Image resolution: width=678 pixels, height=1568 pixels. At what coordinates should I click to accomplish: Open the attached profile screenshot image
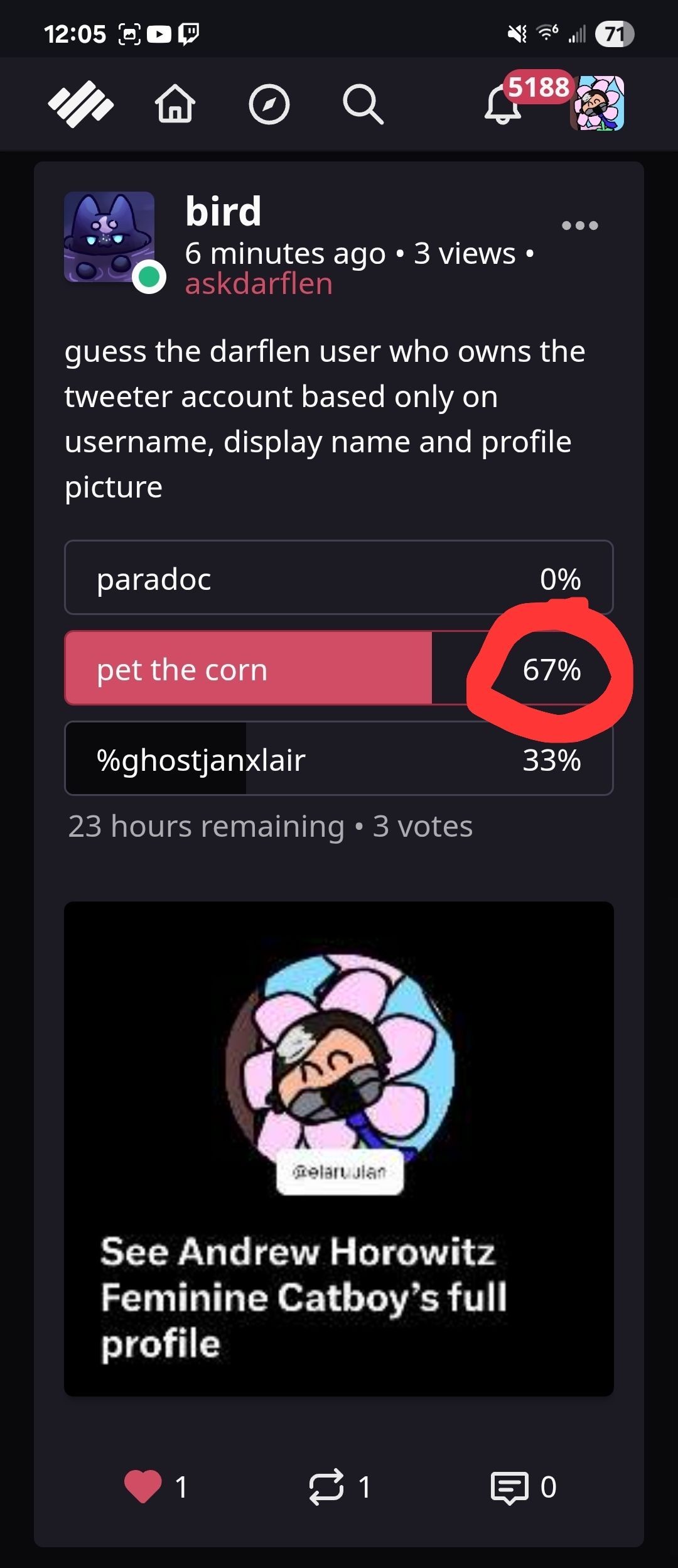click(339, 1149)
